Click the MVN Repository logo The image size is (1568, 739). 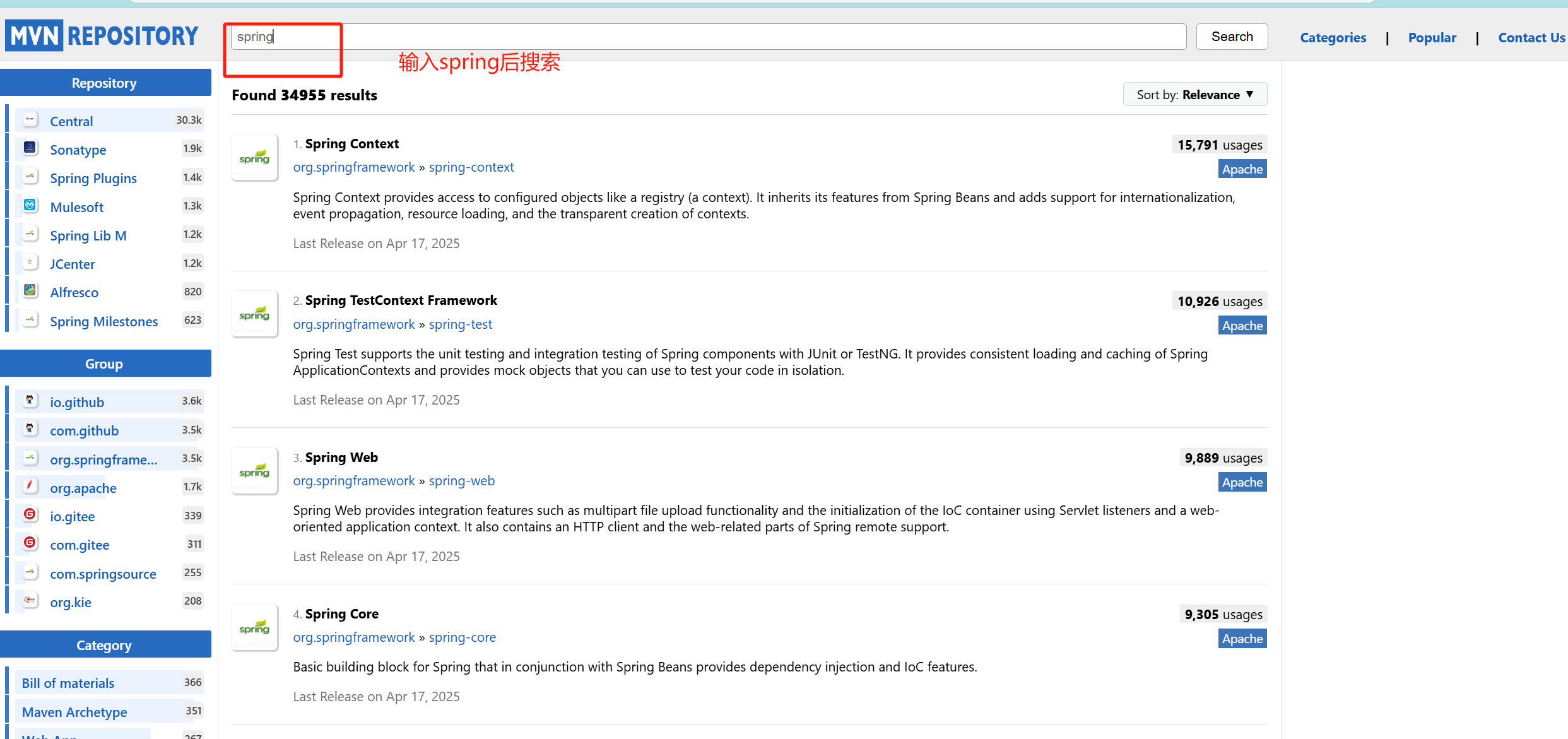click(102, 35)
